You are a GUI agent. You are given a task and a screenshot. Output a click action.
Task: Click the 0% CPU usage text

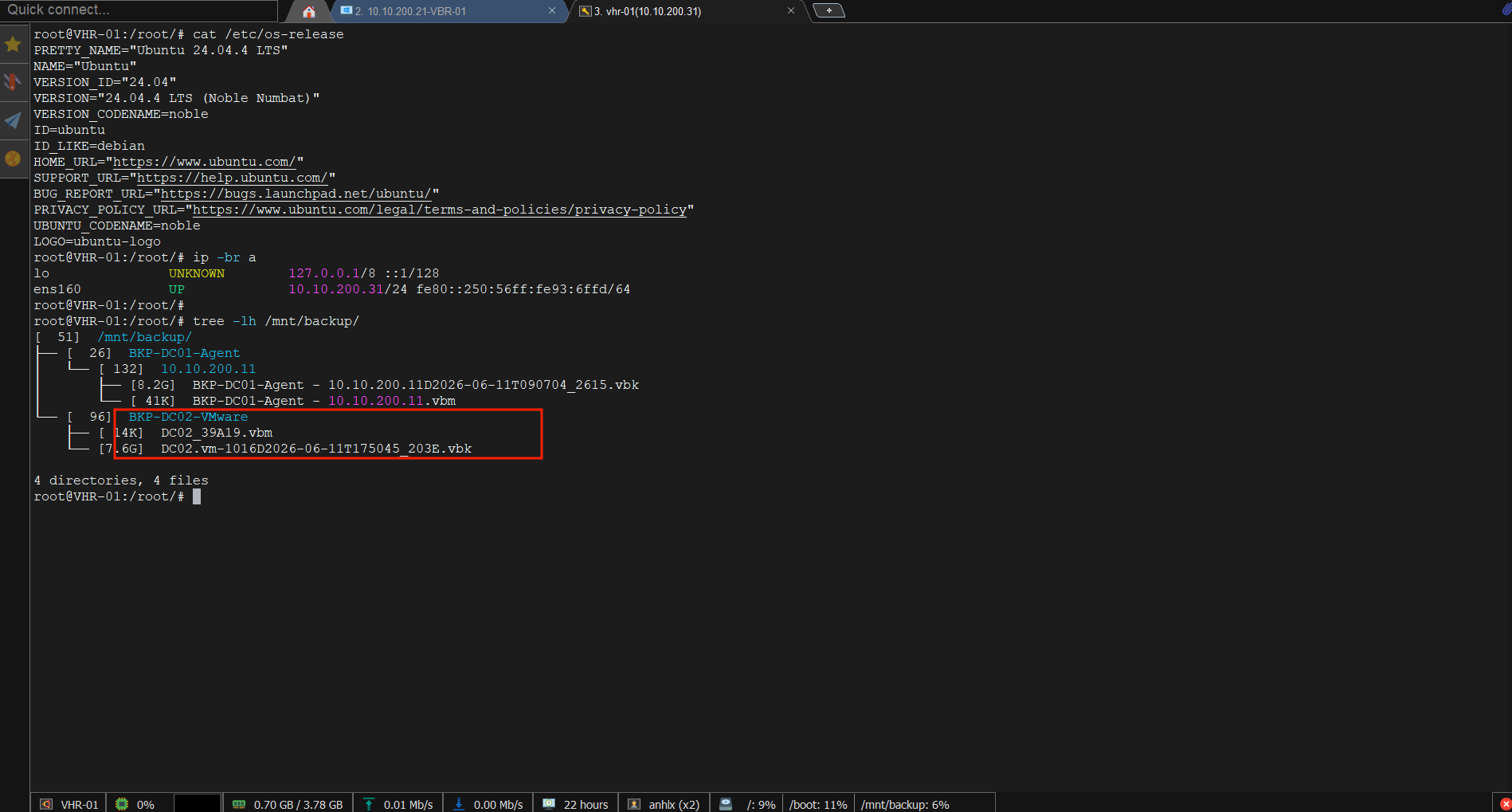pyautogui.click(x=146, y=805)
